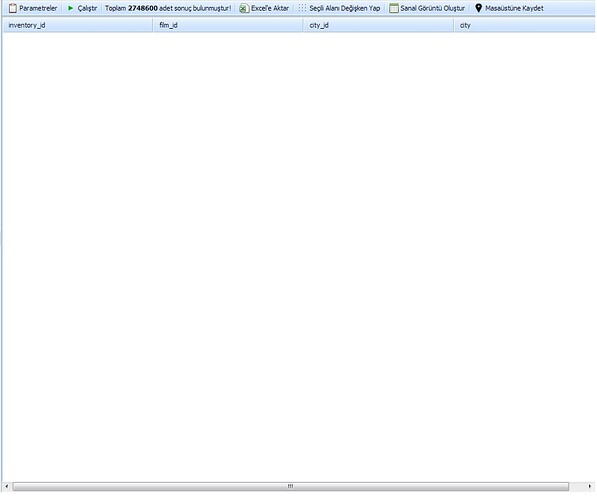Save with Masaüstüne Kaydet label
This screenshot has width=597, height=499.
(x=514, y=8)
